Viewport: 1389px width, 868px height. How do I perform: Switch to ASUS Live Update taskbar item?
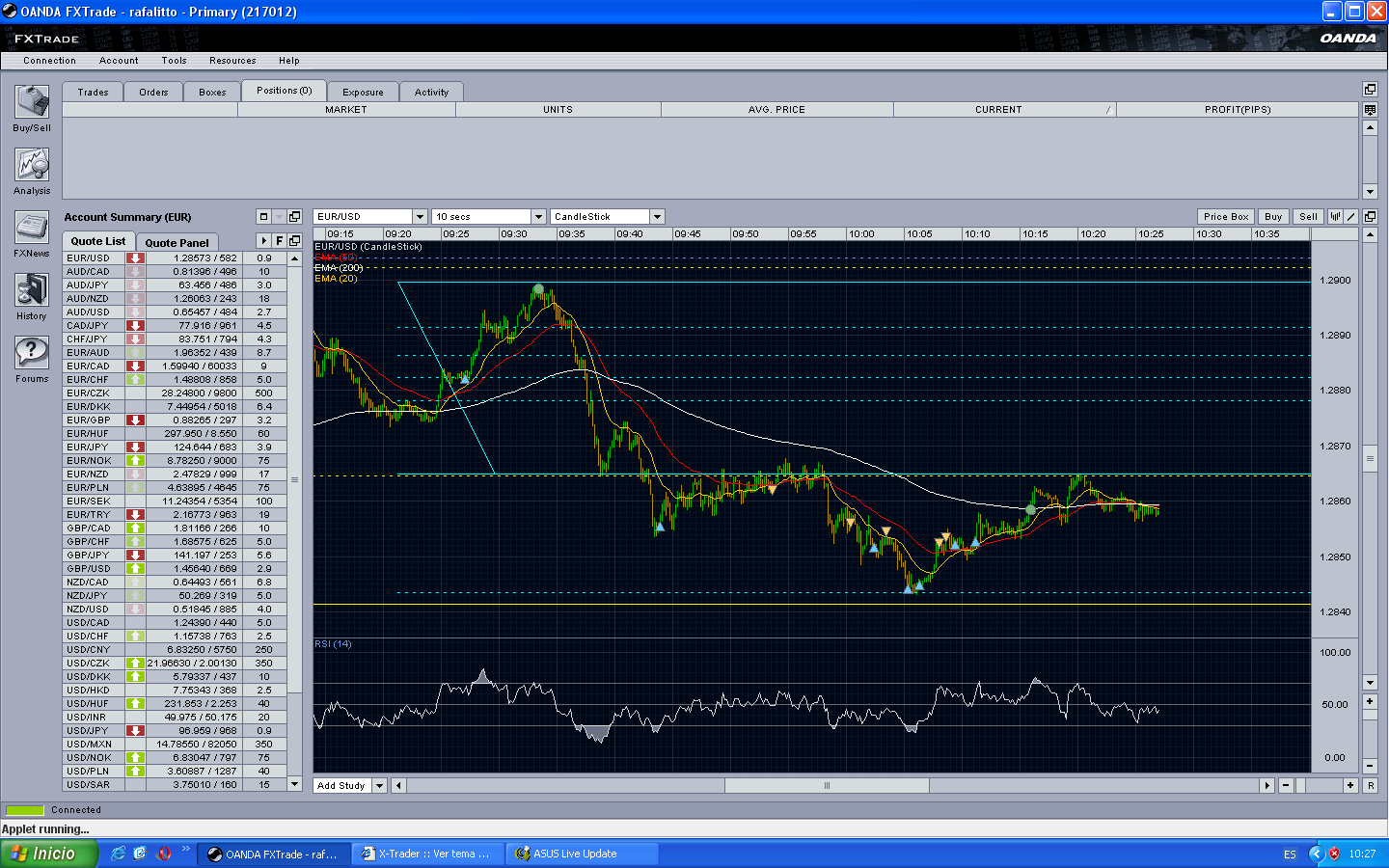click(x=583, y=854)
